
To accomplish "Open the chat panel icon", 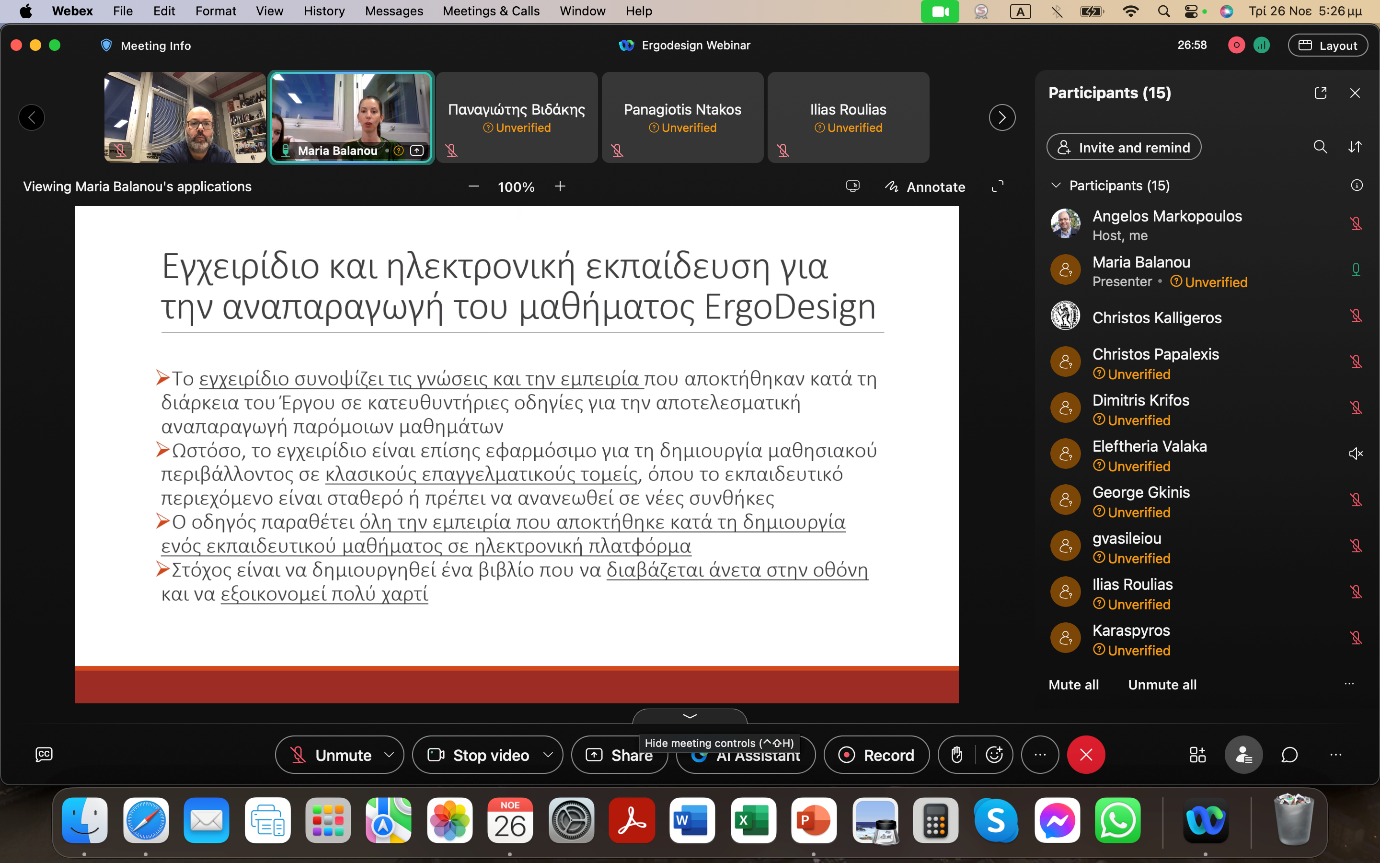I will coord(1290,755).
